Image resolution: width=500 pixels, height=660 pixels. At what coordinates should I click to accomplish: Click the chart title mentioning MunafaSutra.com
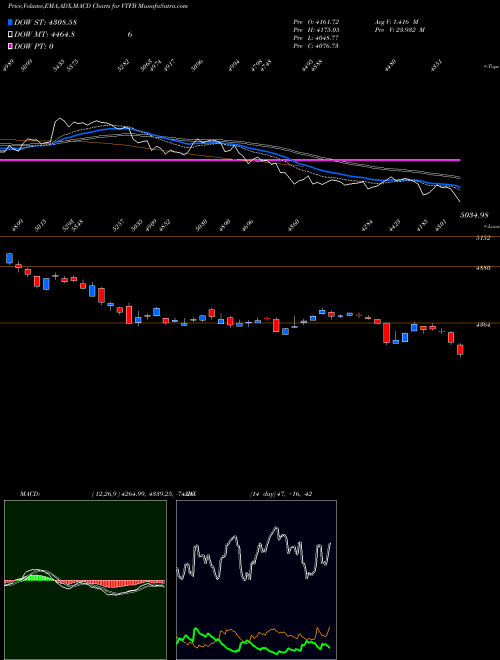tap(98, 6)
